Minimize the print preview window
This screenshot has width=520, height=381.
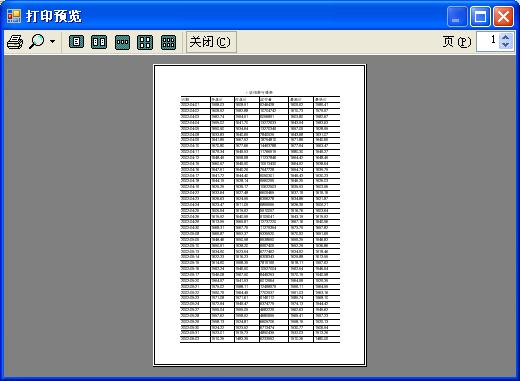click(457, 16)
